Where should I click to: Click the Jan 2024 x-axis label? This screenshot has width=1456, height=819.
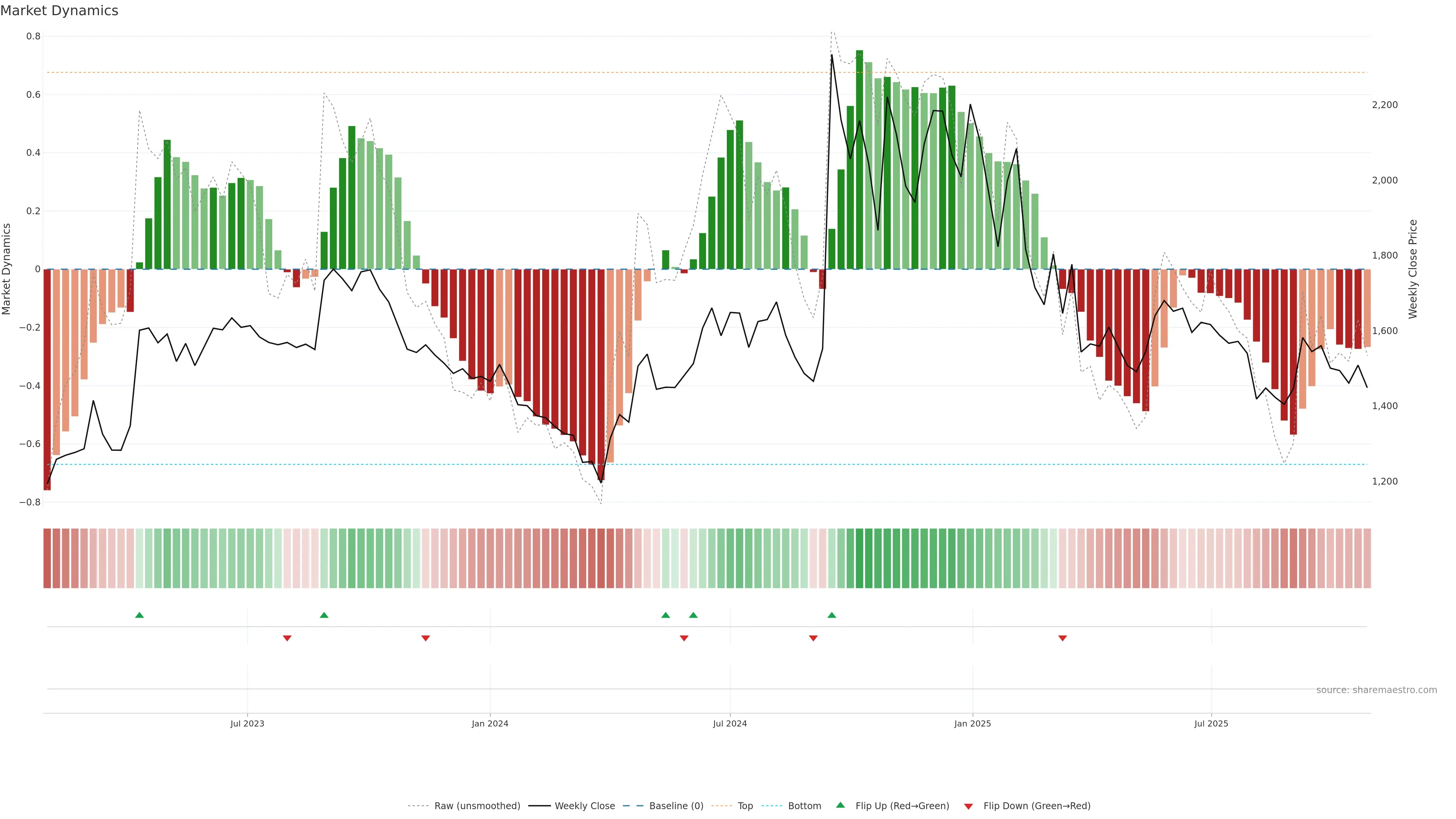click(x=490, y=723)
